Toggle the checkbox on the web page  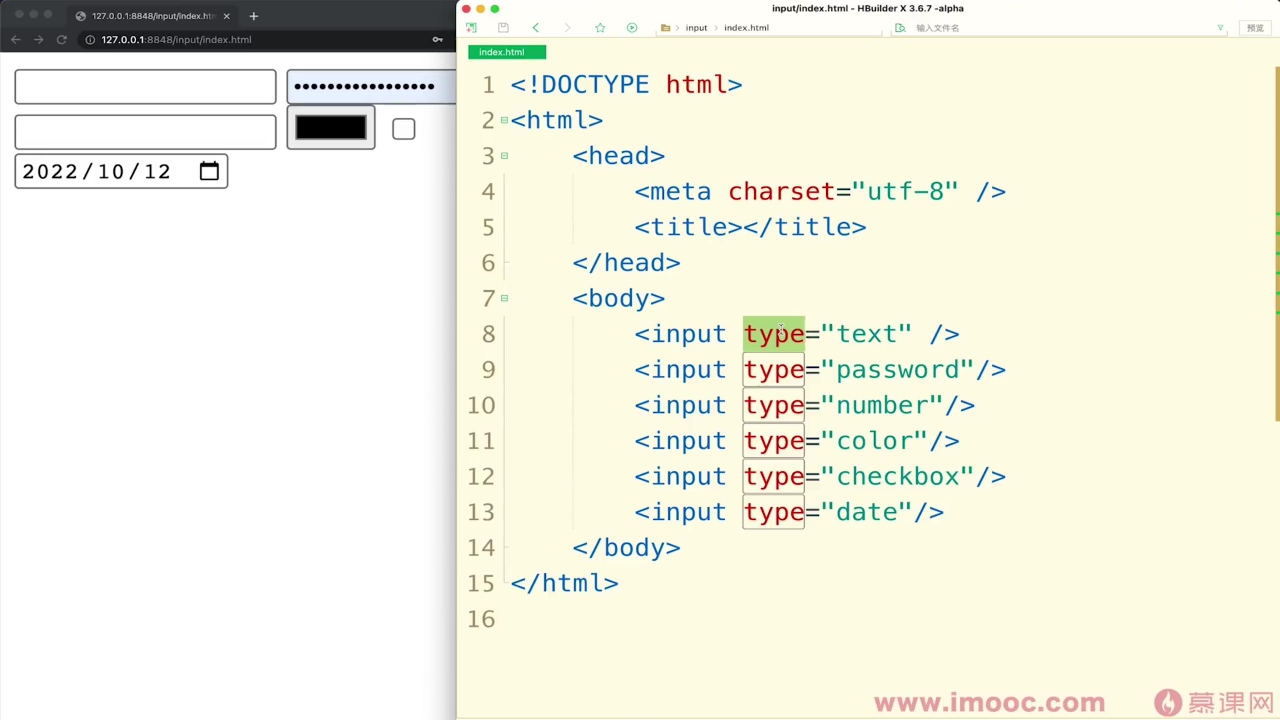[x=403, y=129]
